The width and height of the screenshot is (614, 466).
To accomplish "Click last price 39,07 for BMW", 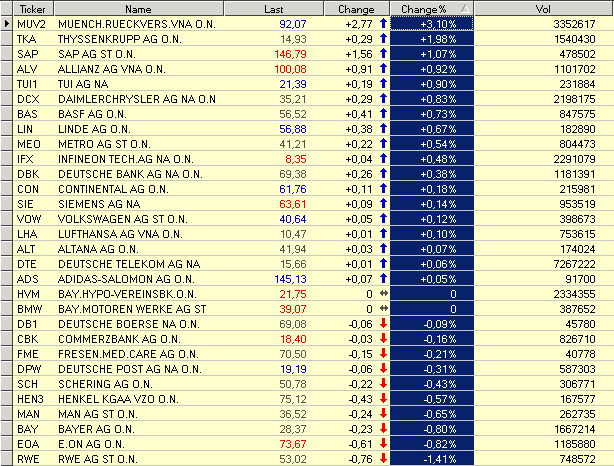I will [293, 309].
